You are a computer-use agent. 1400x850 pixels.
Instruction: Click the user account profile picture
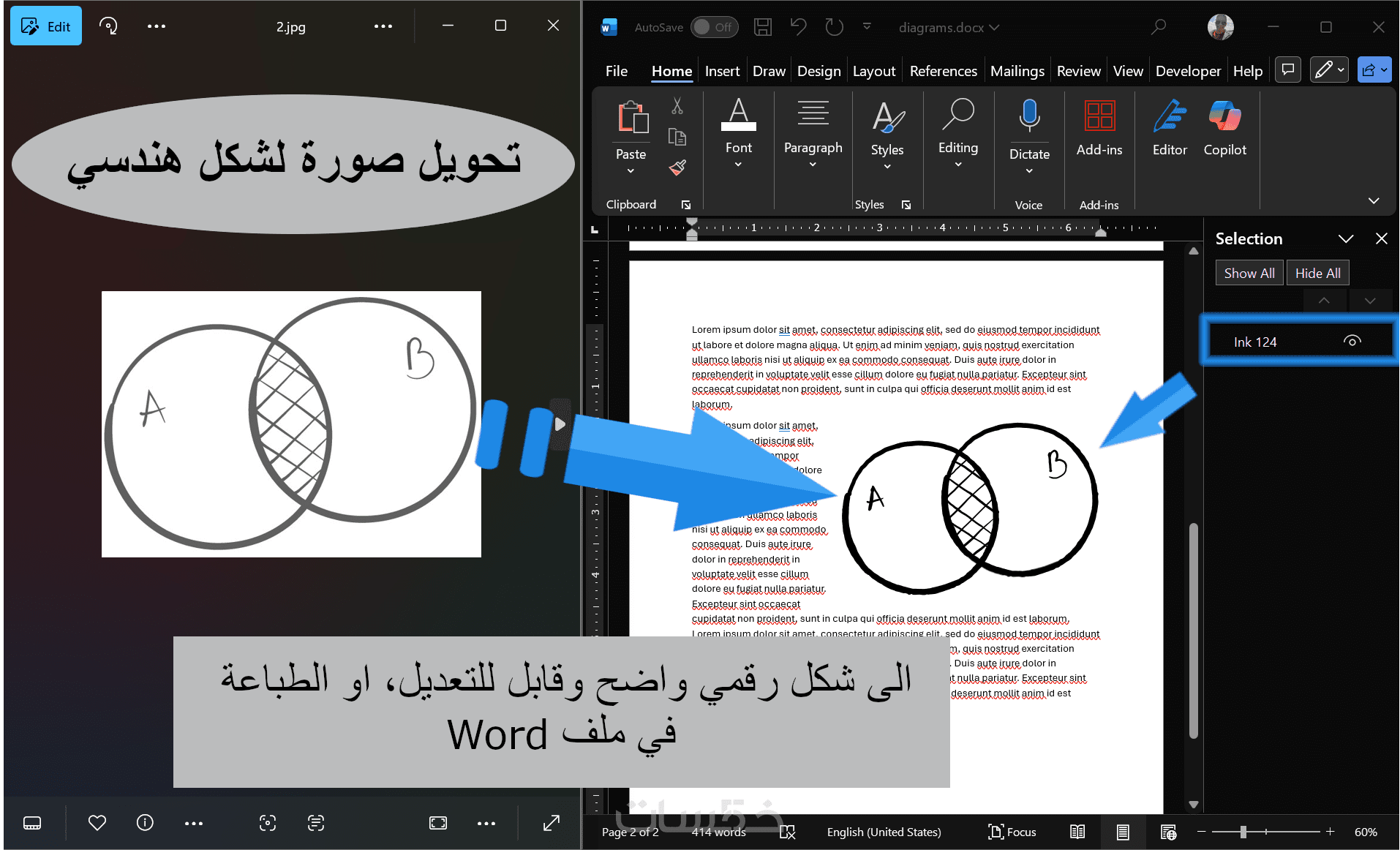[x=1220, y=27]
